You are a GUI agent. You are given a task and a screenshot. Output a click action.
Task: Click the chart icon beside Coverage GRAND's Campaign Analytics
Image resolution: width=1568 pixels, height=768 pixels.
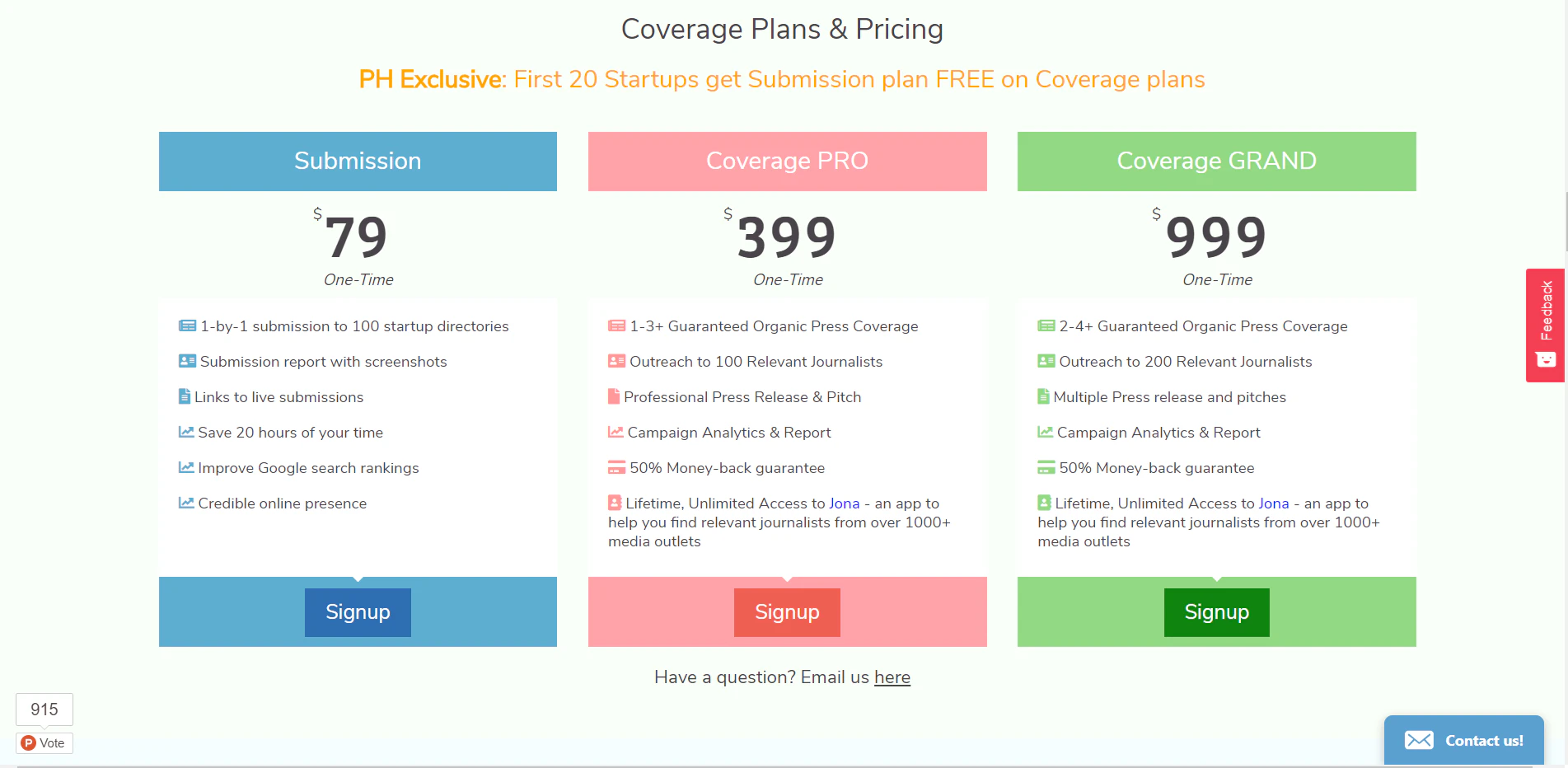pos(1045,432)
